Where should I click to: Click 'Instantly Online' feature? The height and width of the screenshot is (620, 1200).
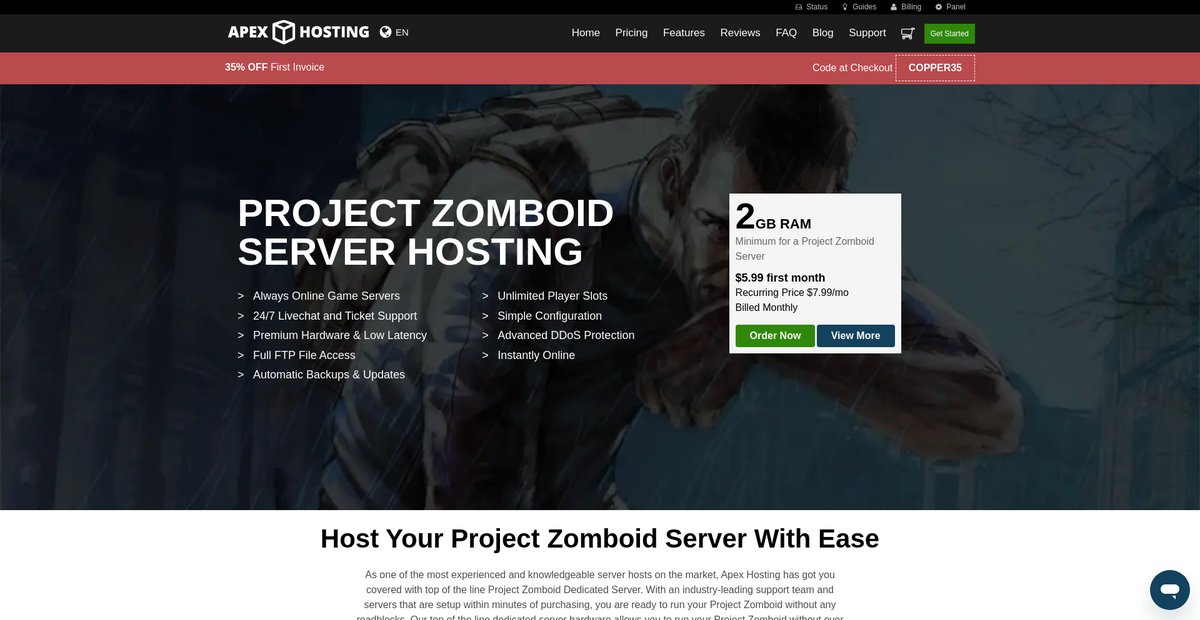[536, 355]
